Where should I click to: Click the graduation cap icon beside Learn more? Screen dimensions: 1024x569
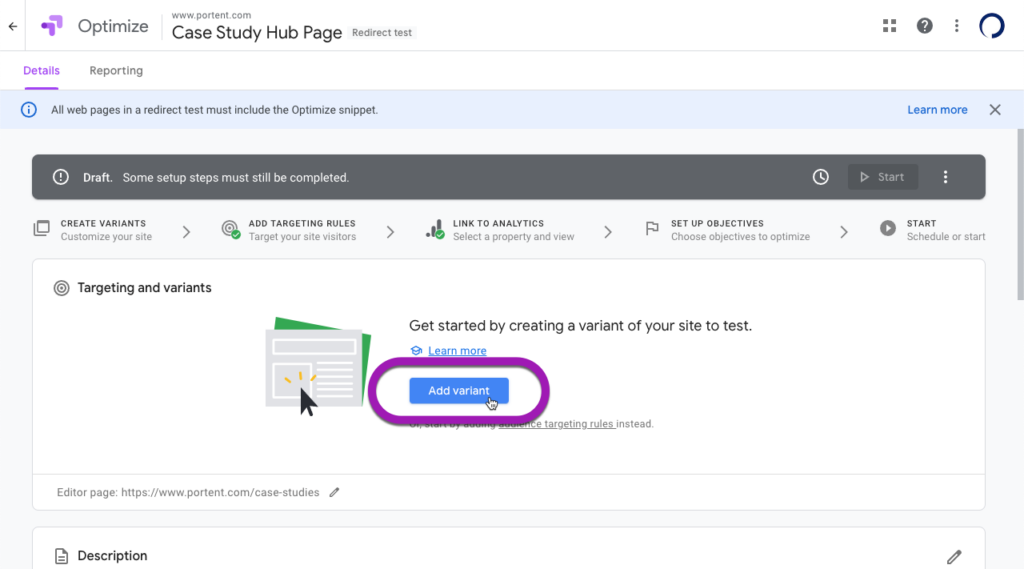(x=416, y=351)
